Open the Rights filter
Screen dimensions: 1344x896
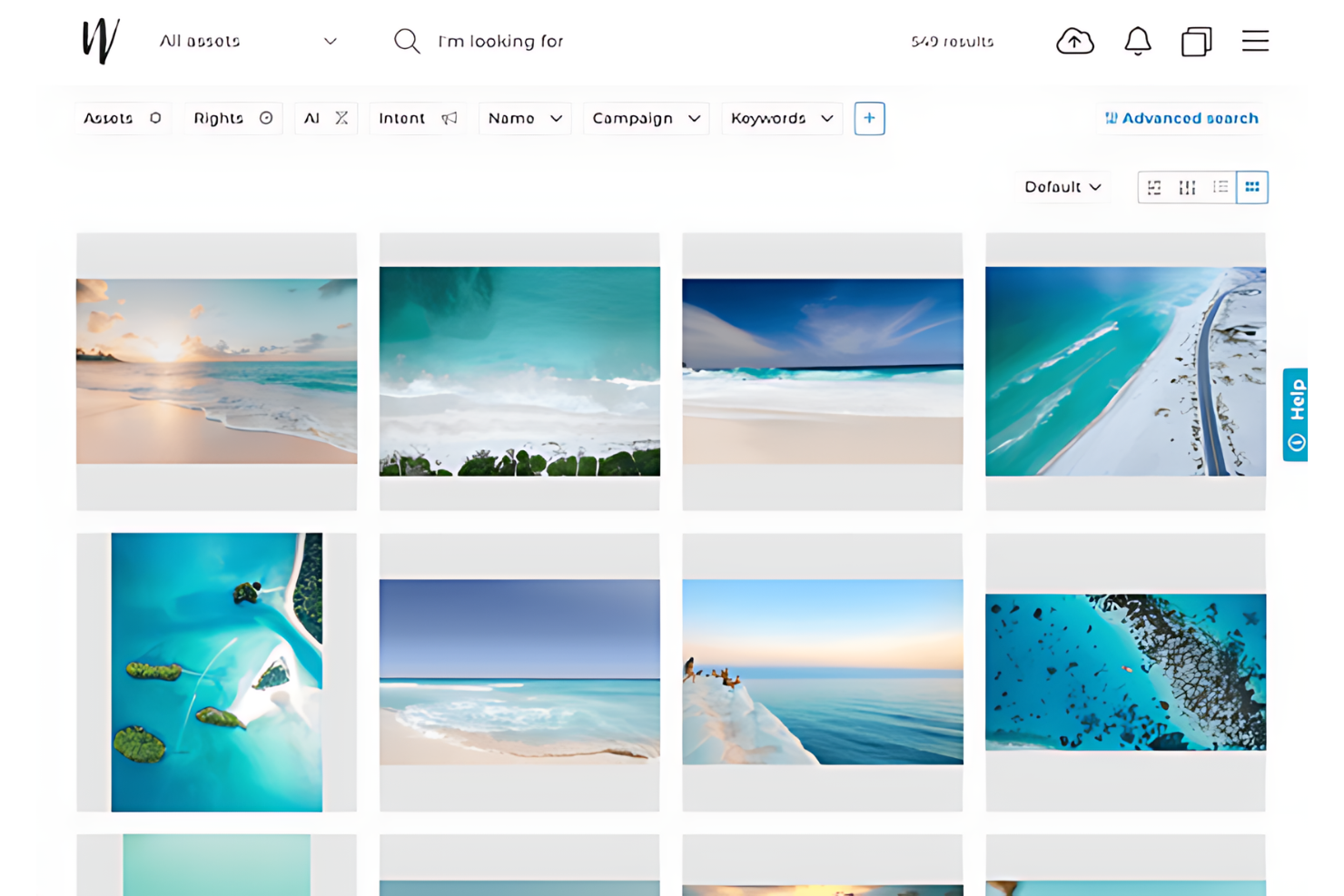pyautogui.click(x=232, y=118)
